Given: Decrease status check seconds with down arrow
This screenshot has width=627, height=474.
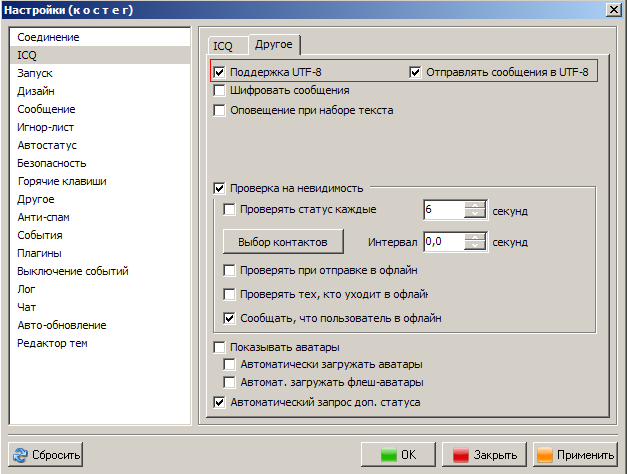Looking at the screenshot, I should pyautogui.click(x=475, y=214).
